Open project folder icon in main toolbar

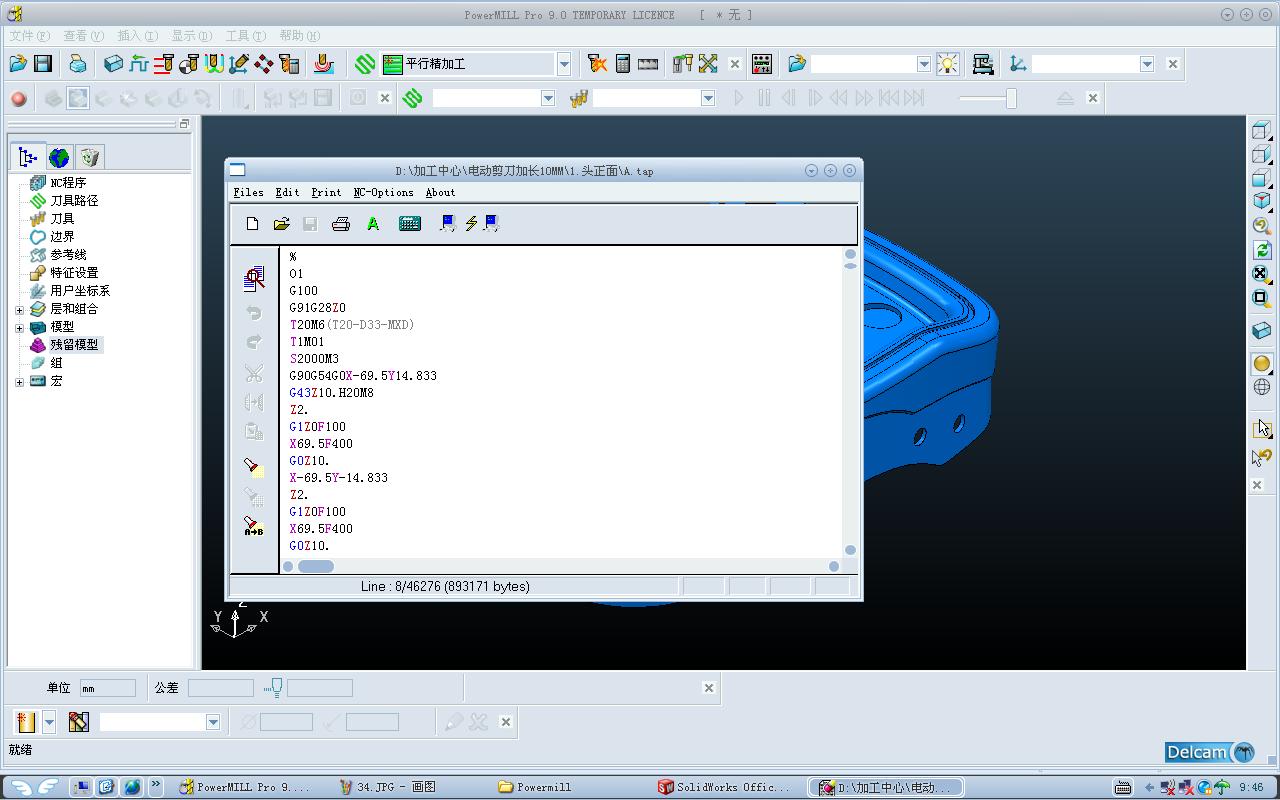pyautogui.click(x=18, y=64)
